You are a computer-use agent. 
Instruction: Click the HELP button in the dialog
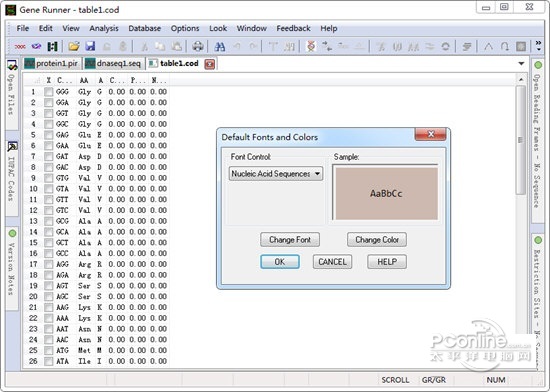pos(387,262)
